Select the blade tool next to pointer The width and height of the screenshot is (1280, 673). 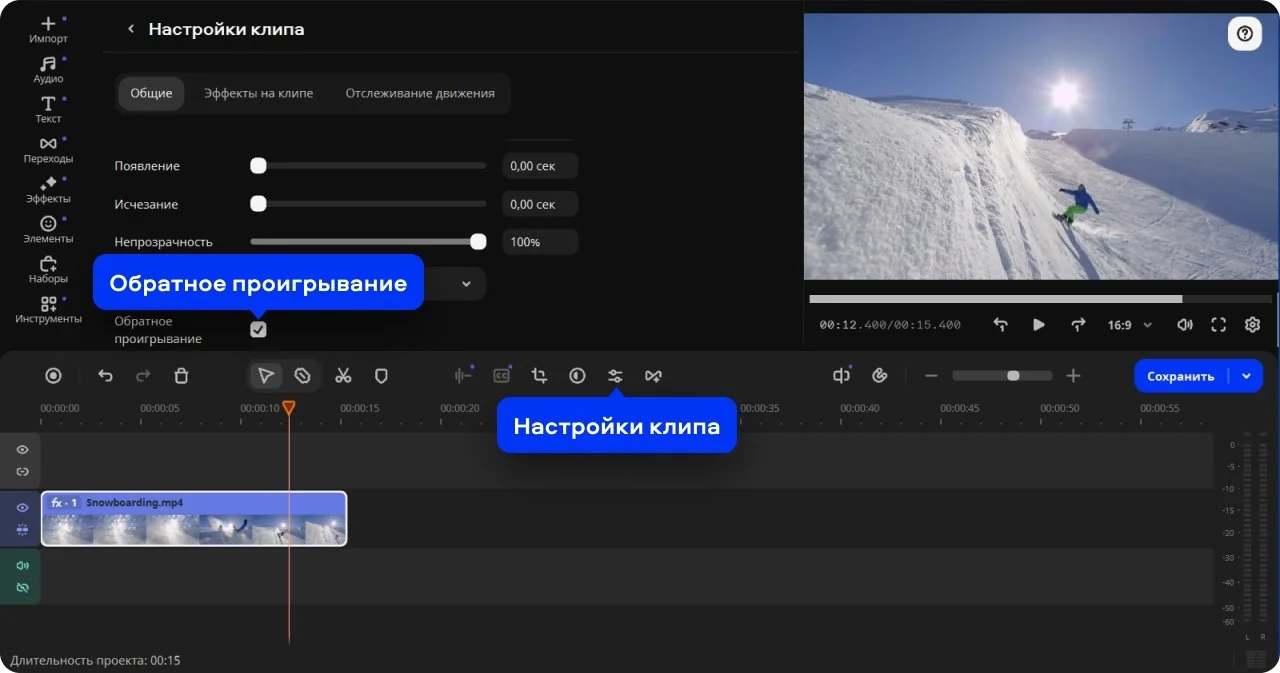[x=302, y=376]
